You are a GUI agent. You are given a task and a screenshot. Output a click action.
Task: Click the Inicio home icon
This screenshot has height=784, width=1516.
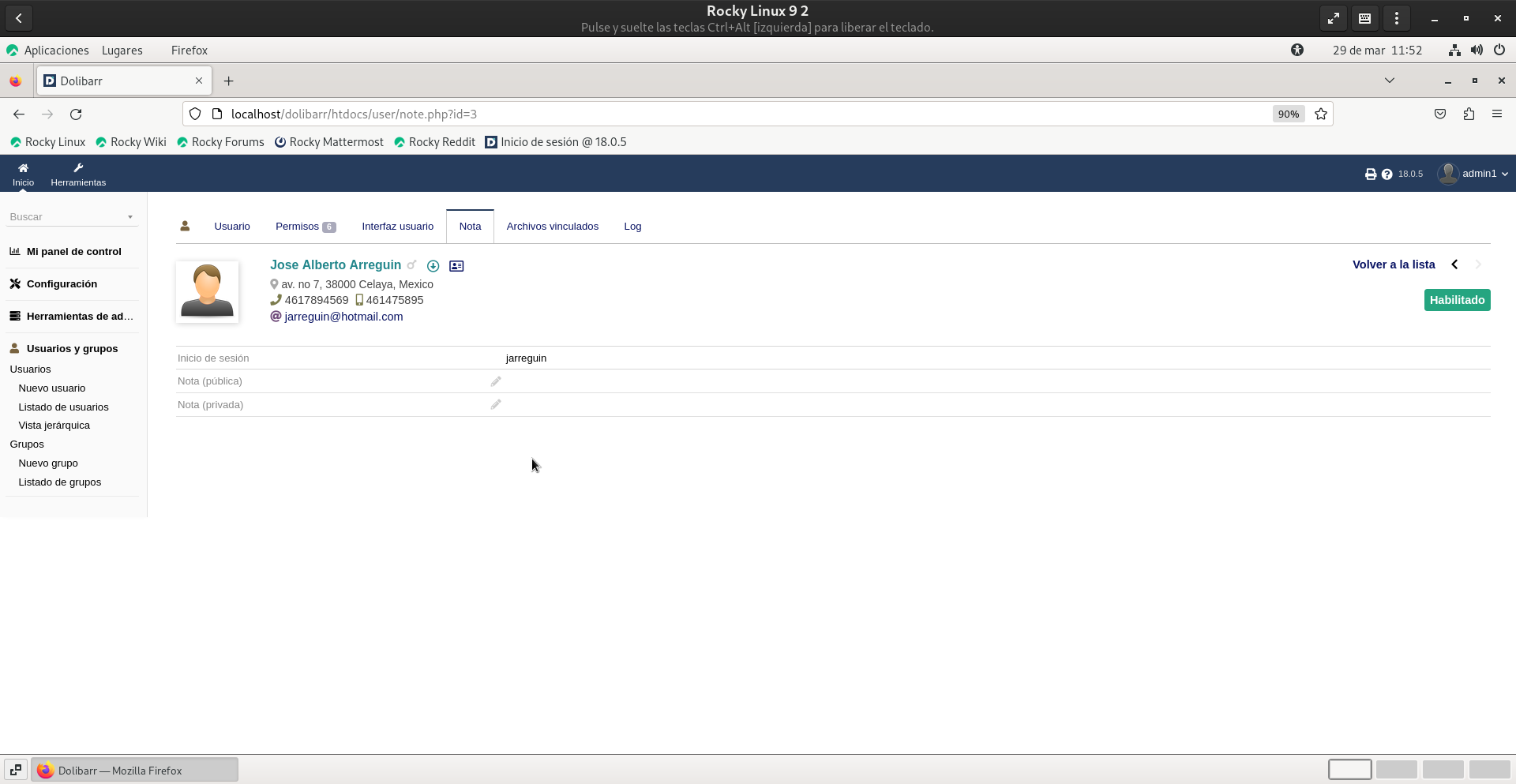pos(23,174)
